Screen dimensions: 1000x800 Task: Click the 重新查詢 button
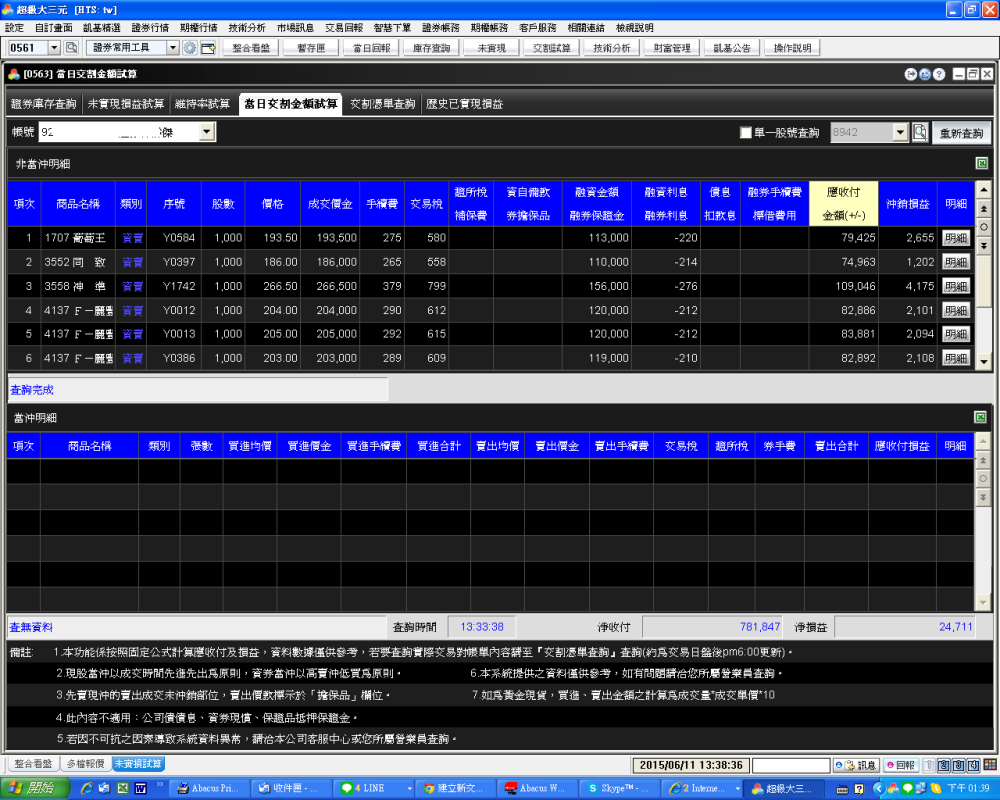pos(962,134)
